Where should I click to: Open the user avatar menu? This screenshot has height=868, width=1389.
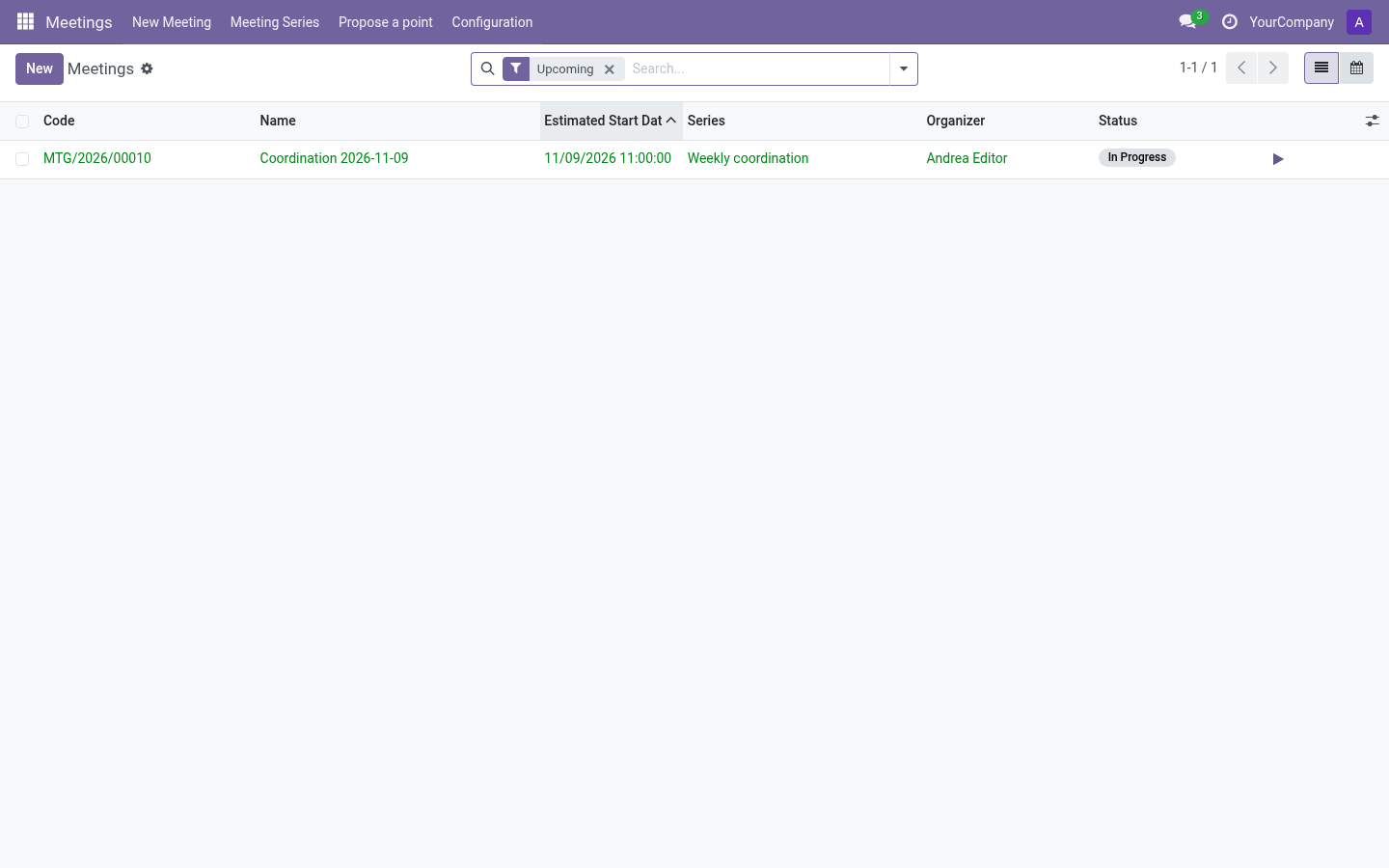pyautogui.click(x=1359, y=22)
